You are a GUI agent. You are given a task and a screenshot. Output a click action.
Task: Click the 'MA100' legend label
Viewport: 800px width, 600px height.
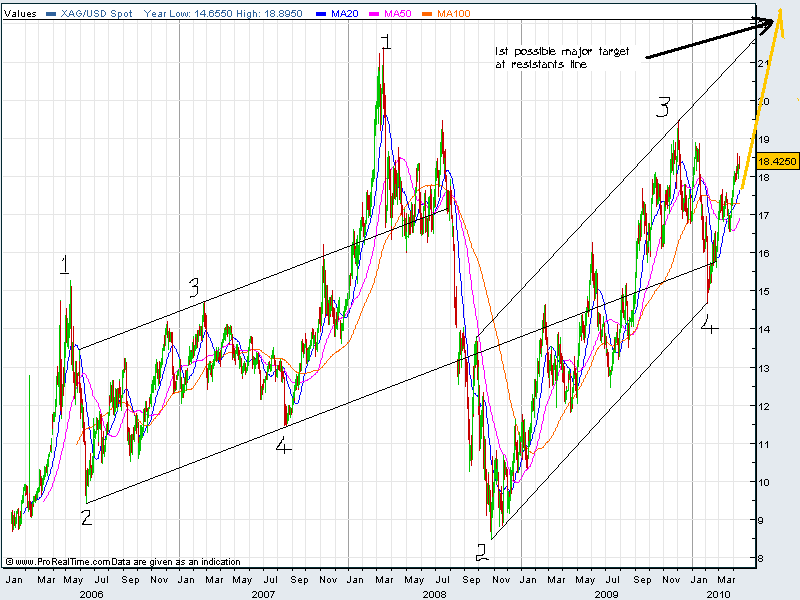pyautogui.click(x=454, y=14)
